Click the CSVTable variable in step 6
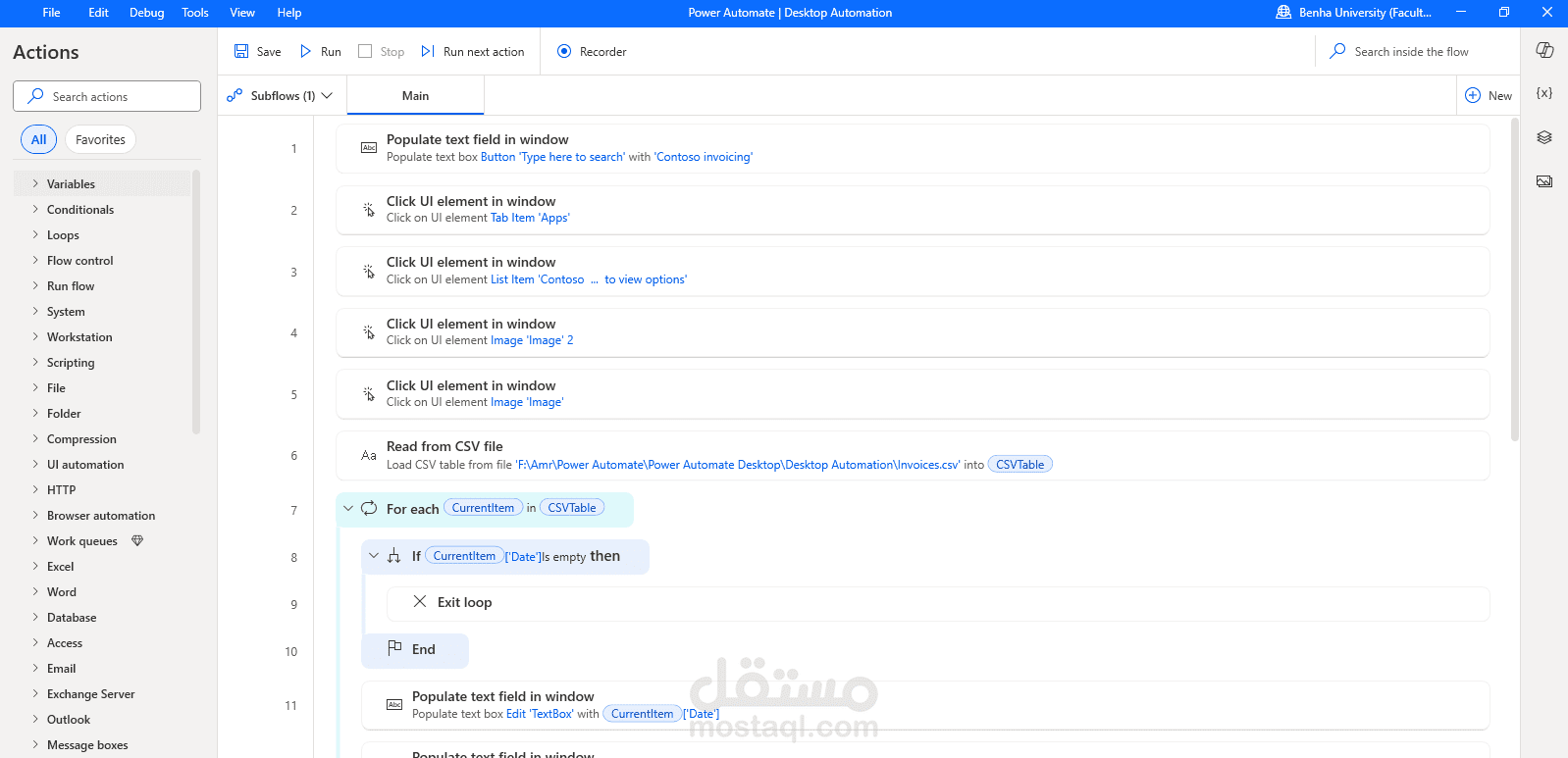This screenshot has width=1568, height=758. pos(1019,464)
